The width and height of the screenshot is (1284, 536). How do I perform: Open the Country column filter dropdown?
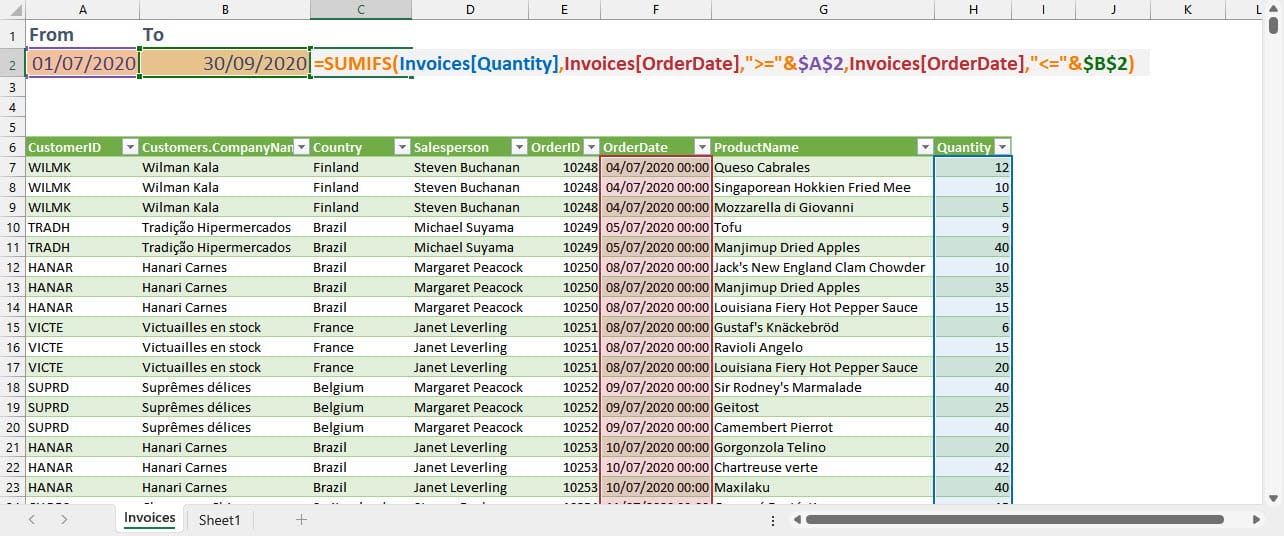point(401,147)
